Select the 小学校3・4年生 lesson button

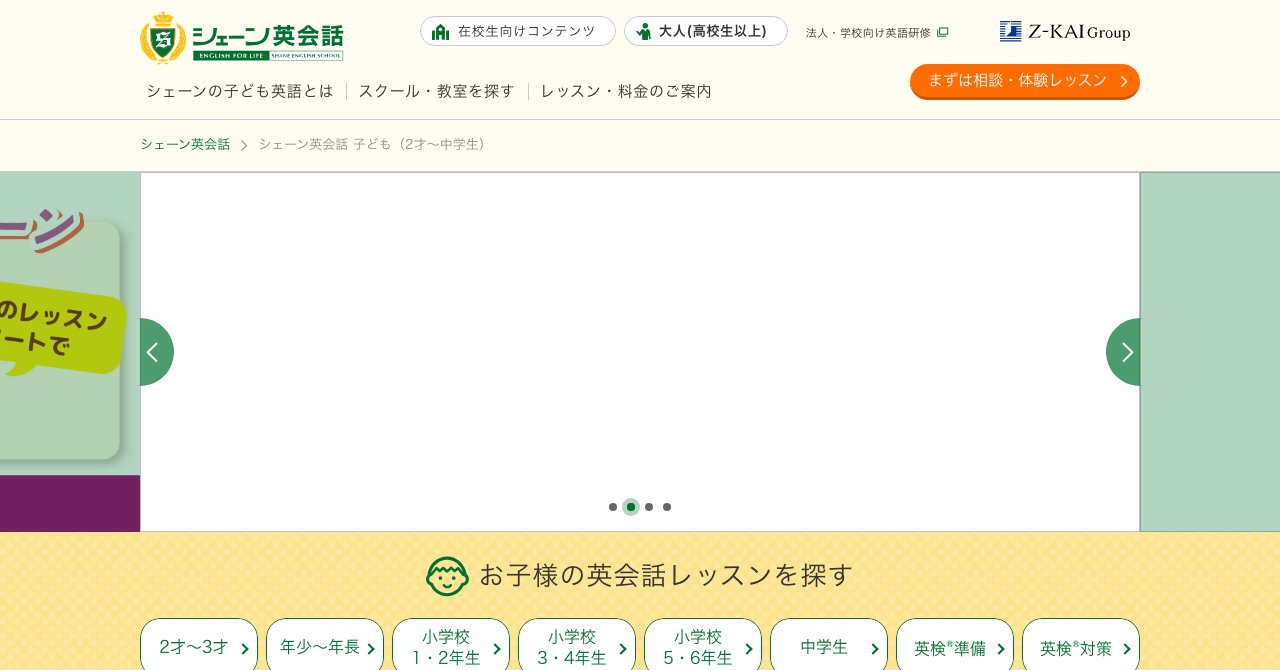[x=577, y=645]
